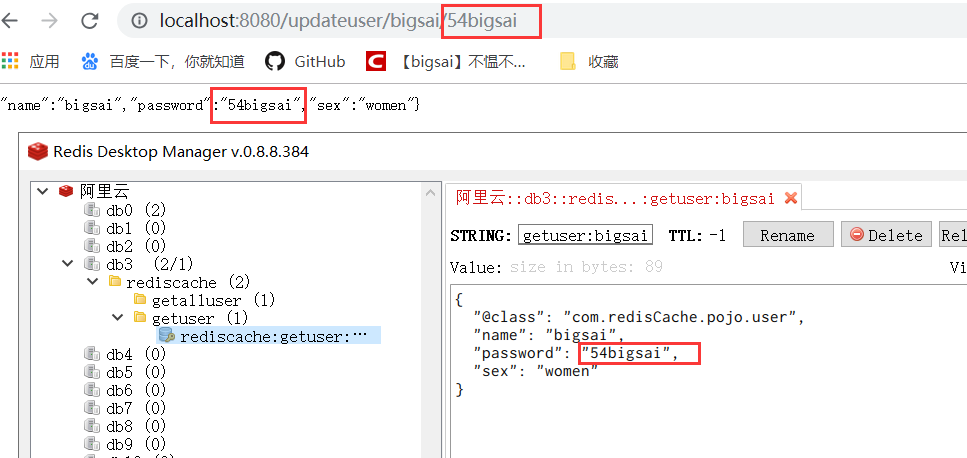The image size is (967, 458).
Task: Click the localhost URL address bar
Action: [x=543, y=21]
